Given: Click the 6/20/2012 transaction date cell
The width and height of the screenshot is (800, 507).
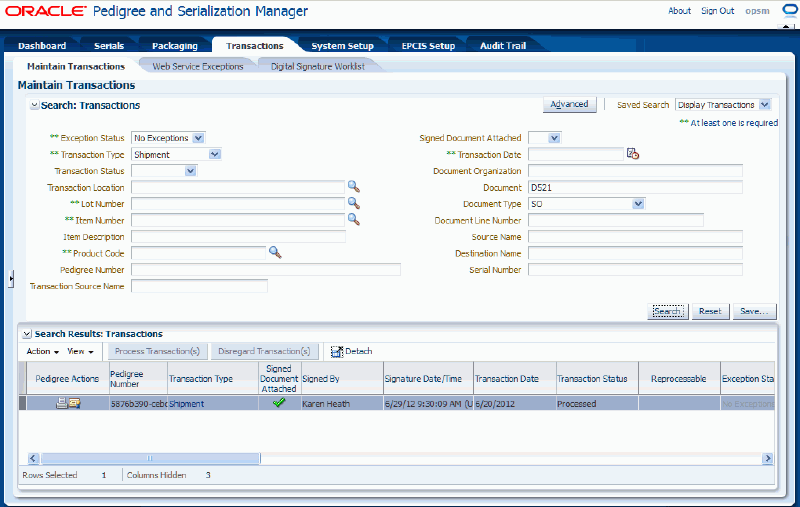Looking at the screenshot, I should [515, 403].
